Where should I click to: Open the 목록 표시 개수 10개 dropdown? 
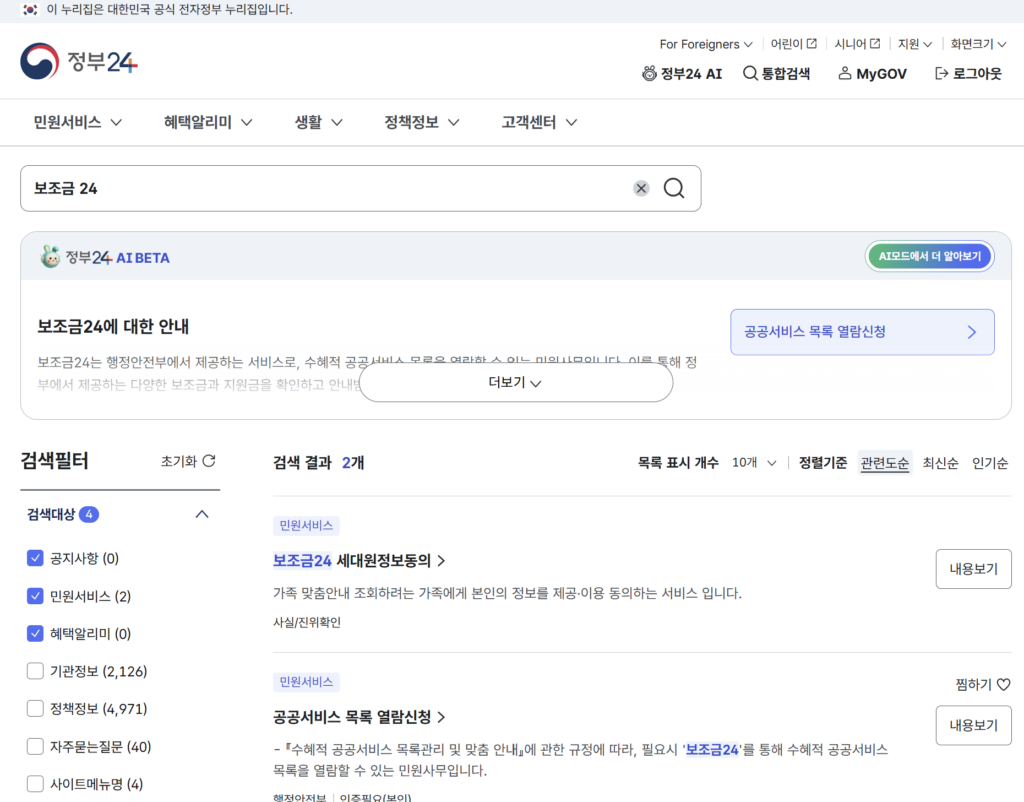click(754, 462)
